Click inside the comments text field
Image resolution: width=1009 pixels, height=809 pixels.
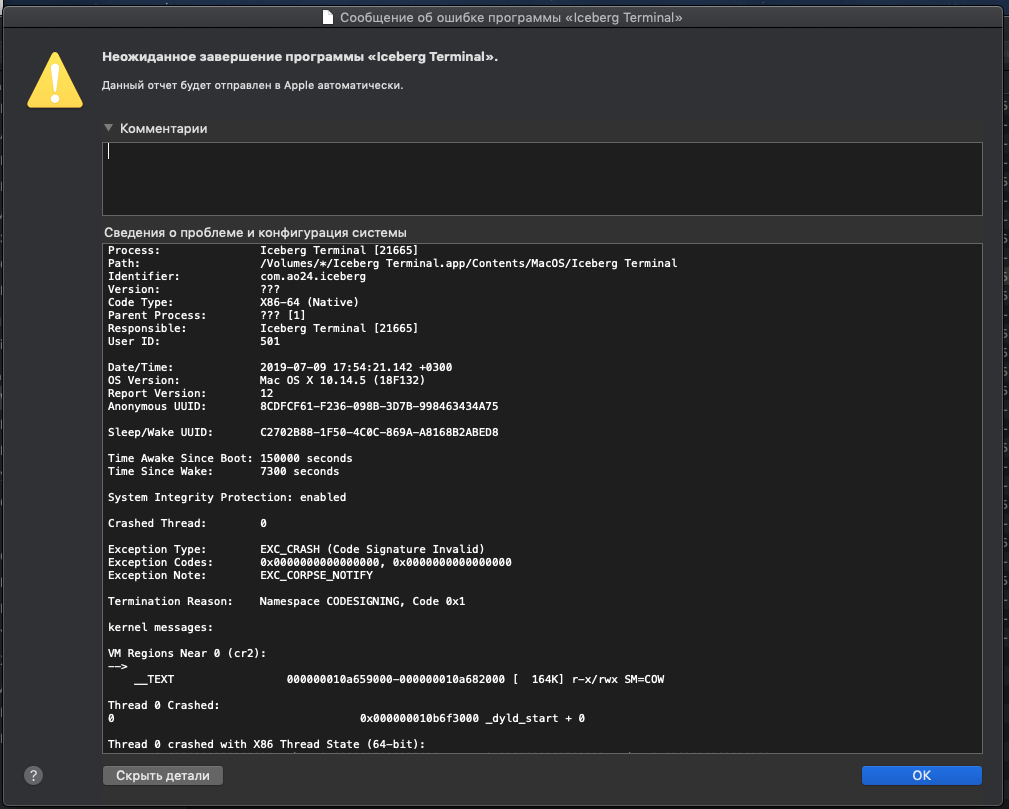[x=541, y=178]
